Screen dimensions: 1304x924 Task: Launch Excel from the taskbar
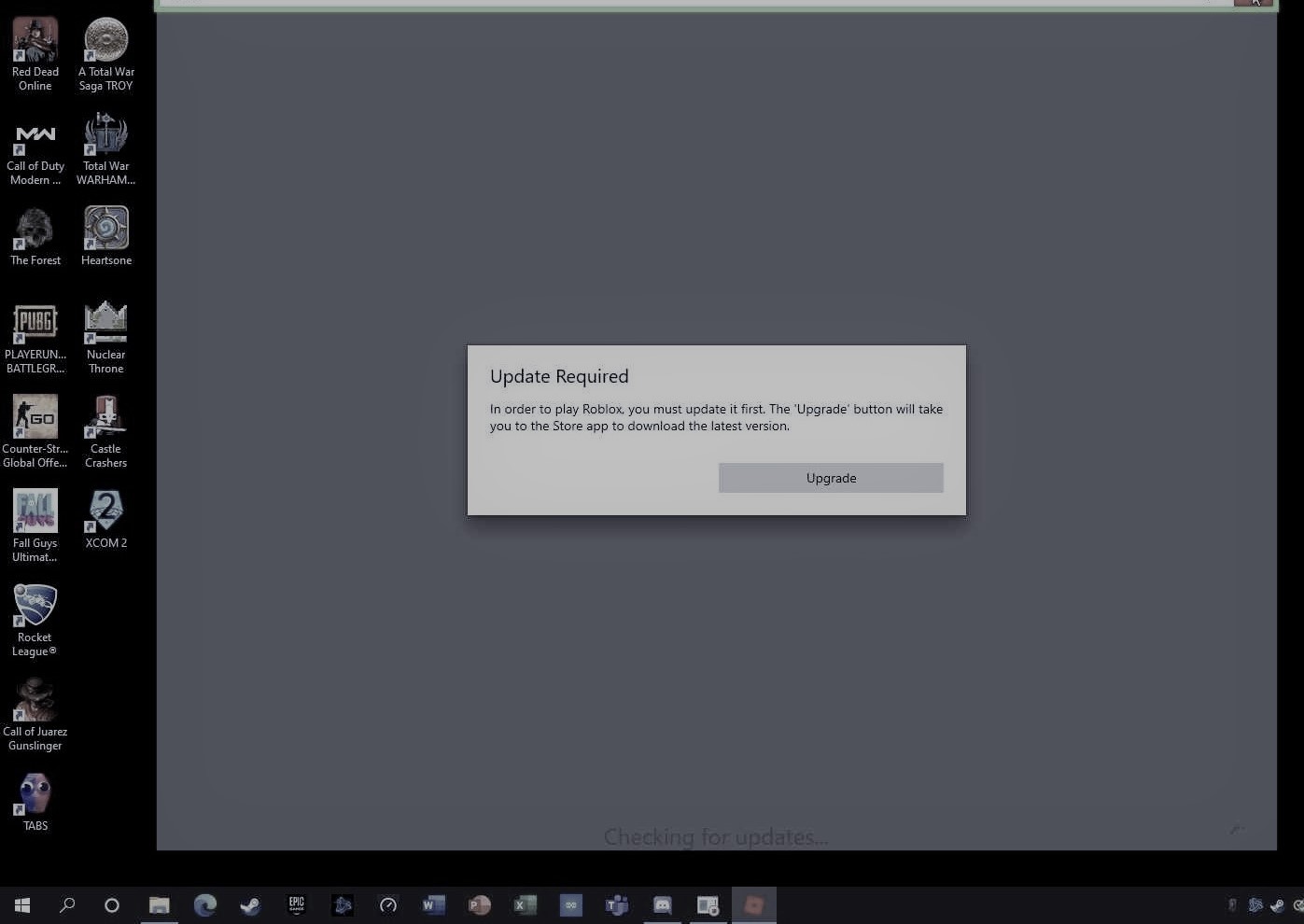point(525,905)
